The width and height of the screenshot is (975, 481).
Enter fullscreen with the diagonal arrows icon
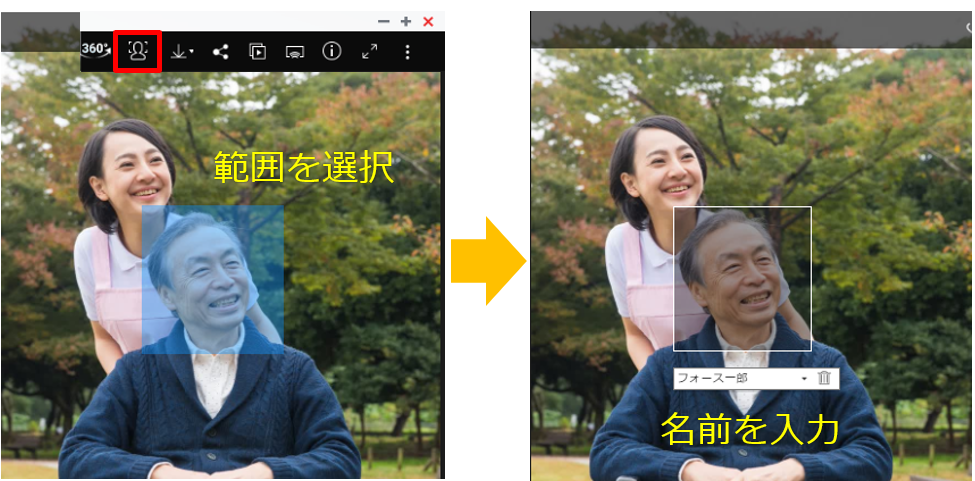tap(369, 51)
